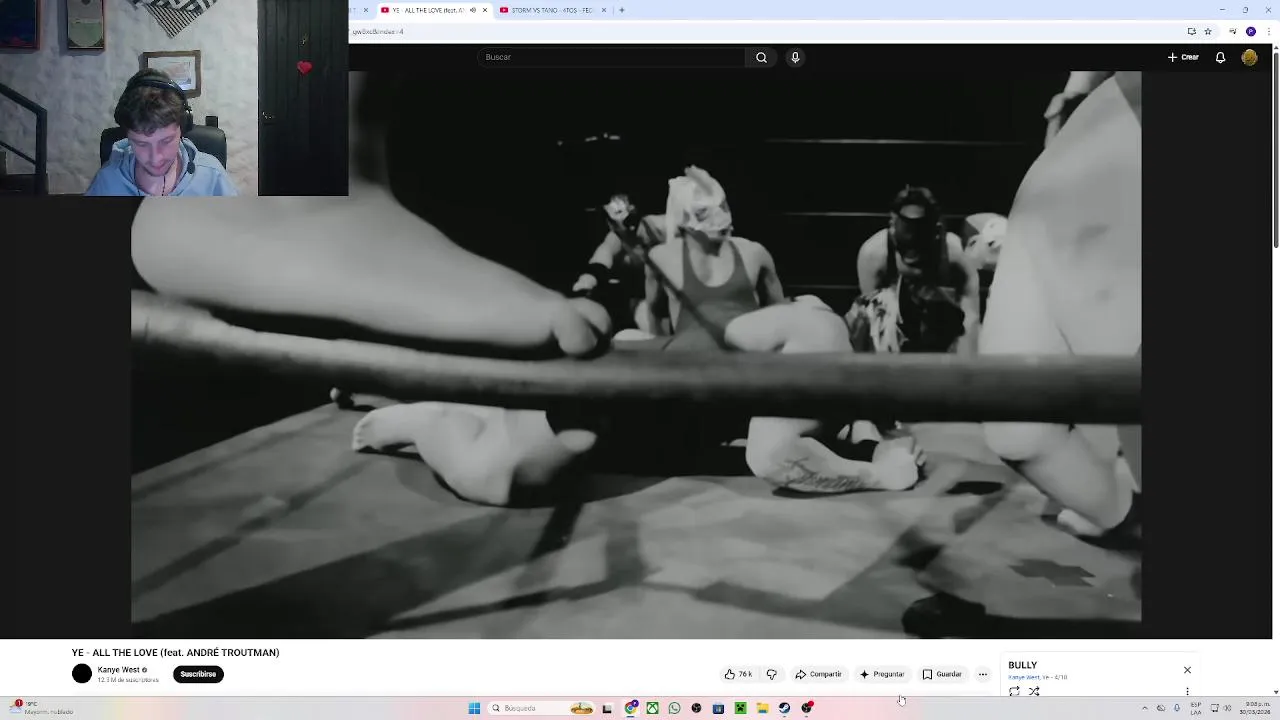Image resolution: width=1280 pixels, height=720 pixels.
Task: Dislike the video with thumbs-down
Action: tap(771, 674)
